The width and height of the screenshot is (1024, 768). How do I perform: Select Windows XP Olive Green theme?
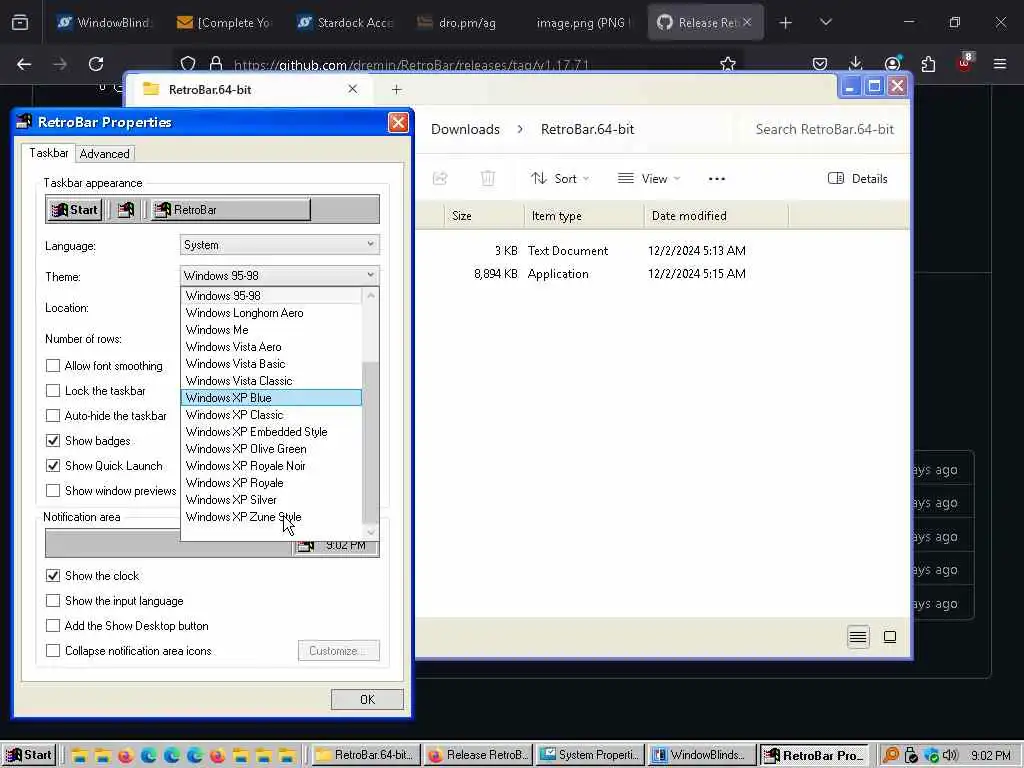pyautogui.click(x=271, y=449)
